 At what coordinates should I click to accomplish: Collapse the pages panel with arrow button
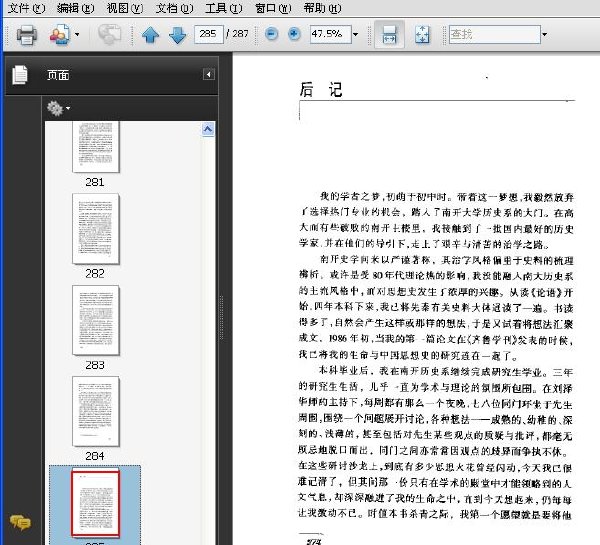pyautogui.click(x=209, y=74)
